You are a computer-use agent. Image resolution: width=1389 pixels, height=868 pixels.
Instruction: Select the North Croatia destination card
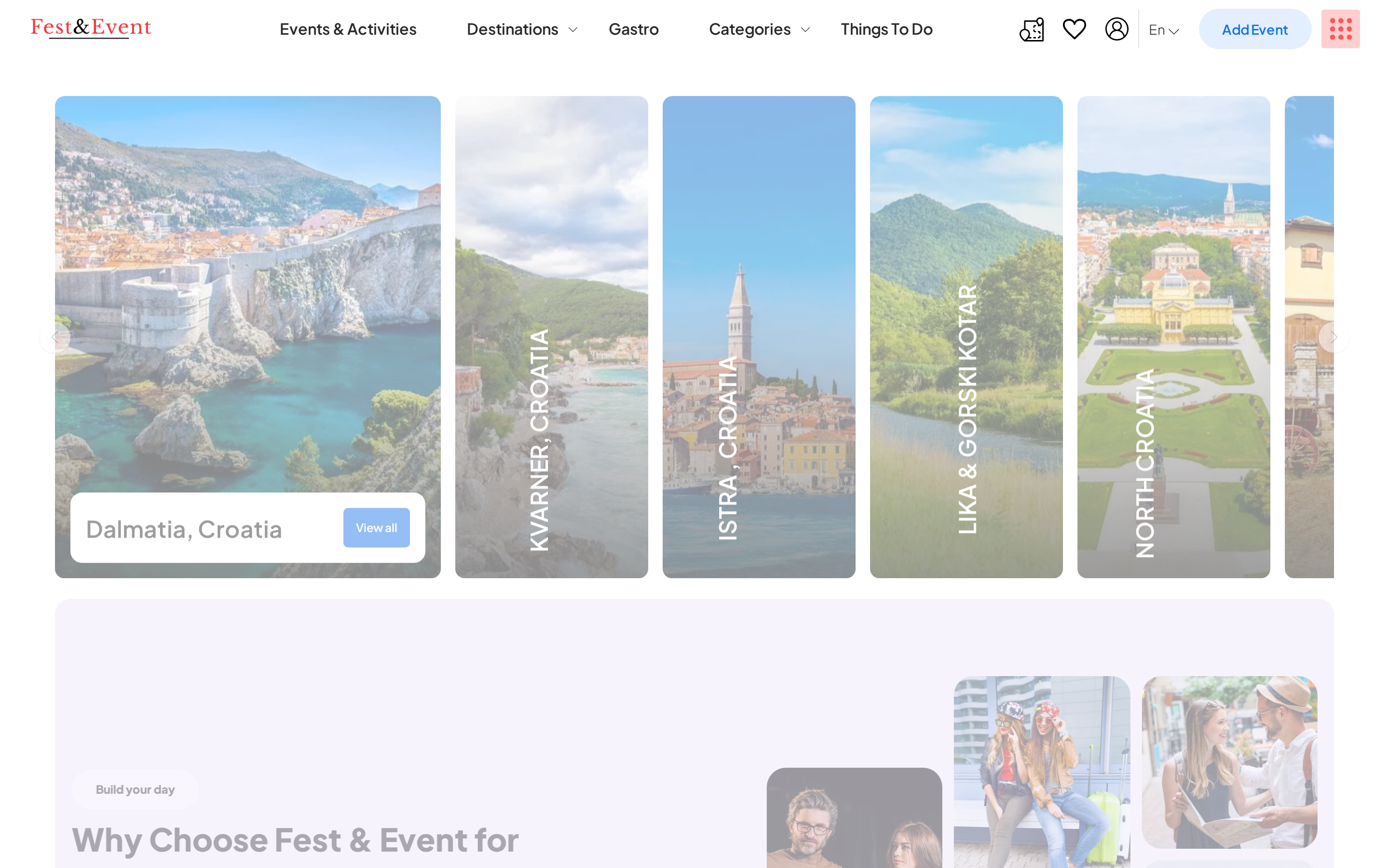[x=1173, y=337]
